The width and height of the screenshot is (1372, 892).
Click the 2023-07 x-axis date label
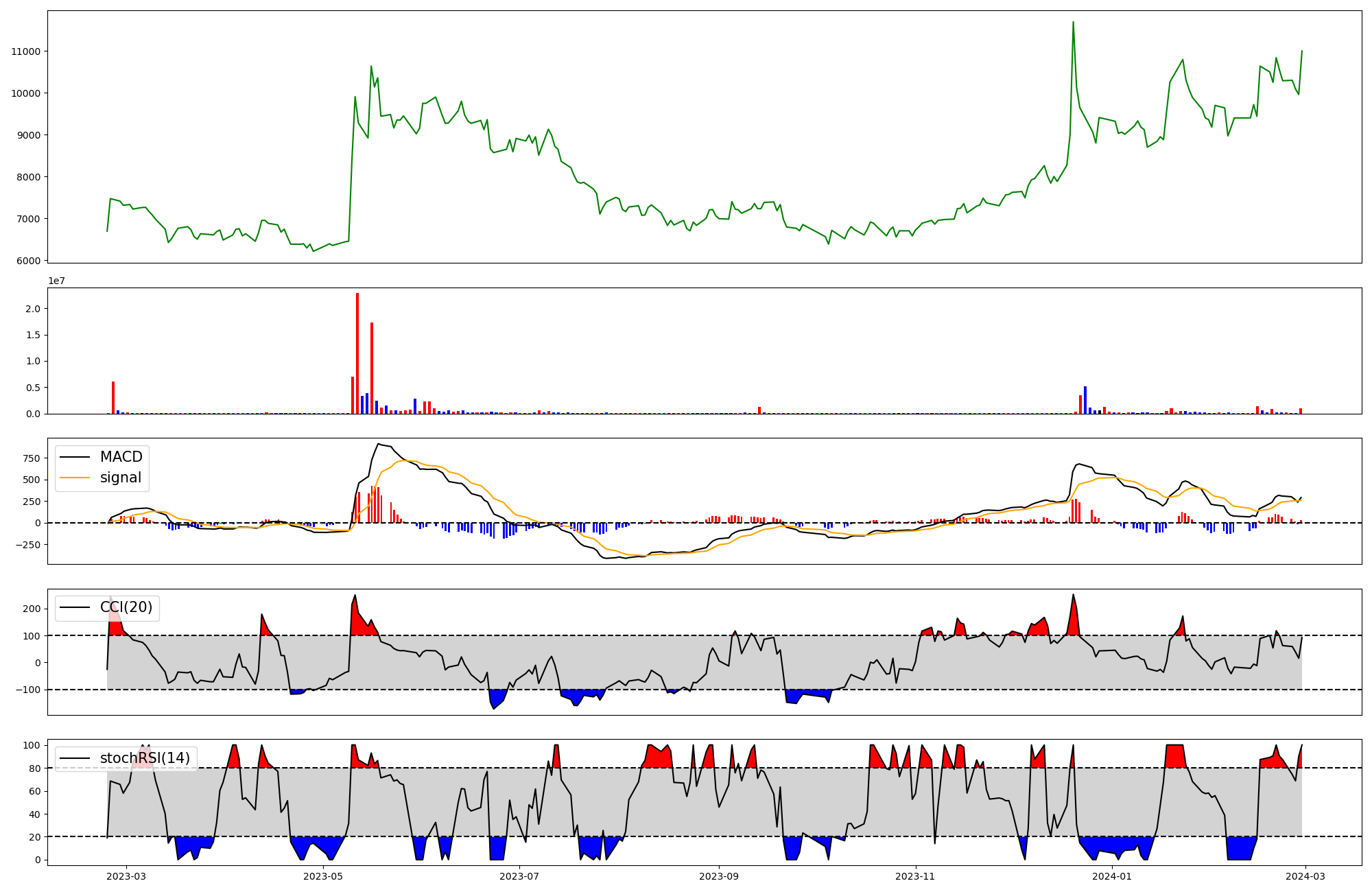pos(519,876)
